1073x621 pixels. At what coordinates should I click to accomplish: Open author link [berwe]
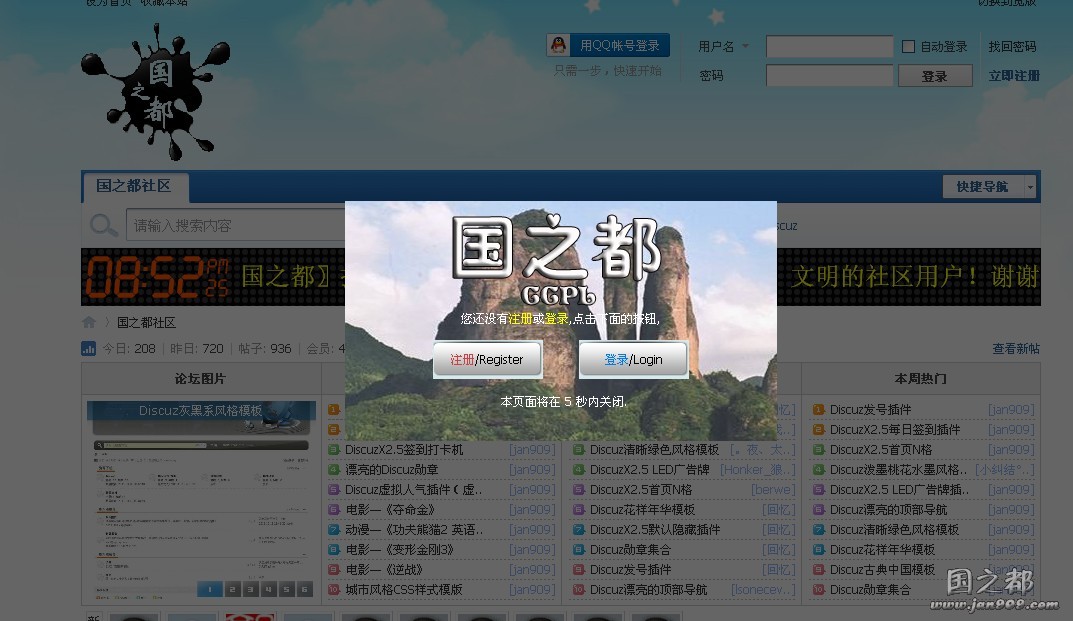pyautogui.click(x=773, y=490)
